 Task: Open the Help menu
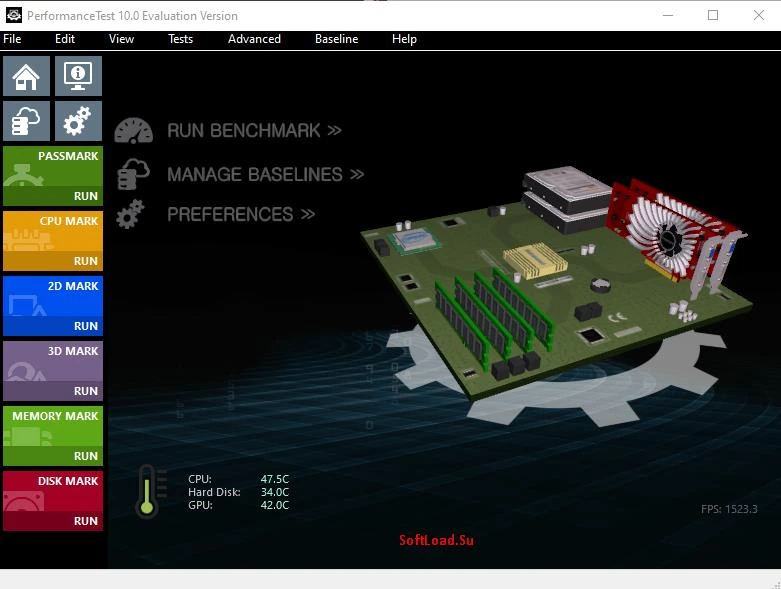(x=404, y=39)
